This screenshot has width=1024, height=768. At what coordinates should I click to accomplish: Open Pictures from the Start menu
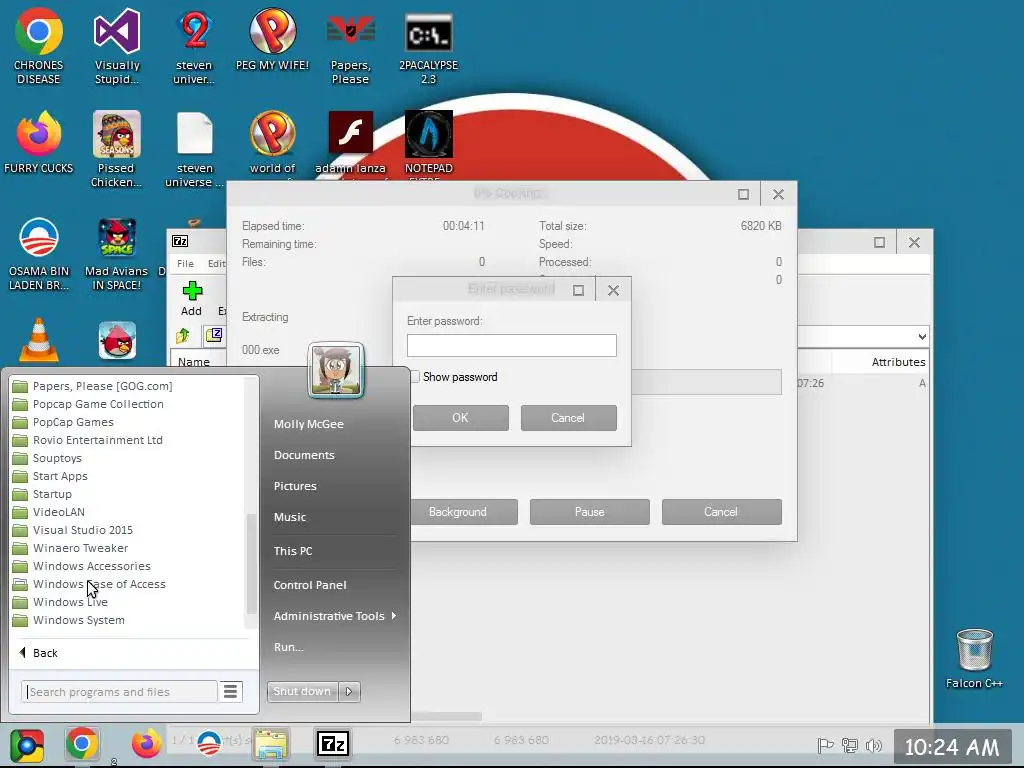[x=295, y=486]
